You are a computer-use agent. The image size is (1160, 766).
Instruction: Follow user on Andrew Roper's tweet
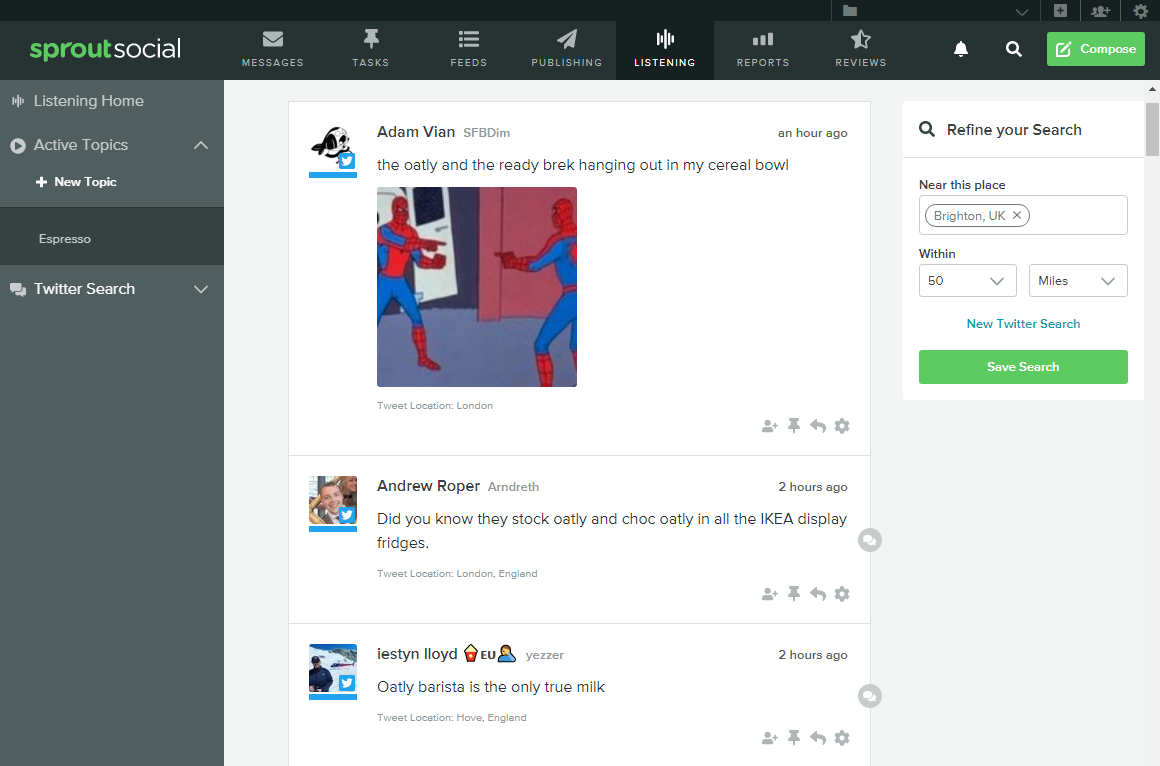769,594
